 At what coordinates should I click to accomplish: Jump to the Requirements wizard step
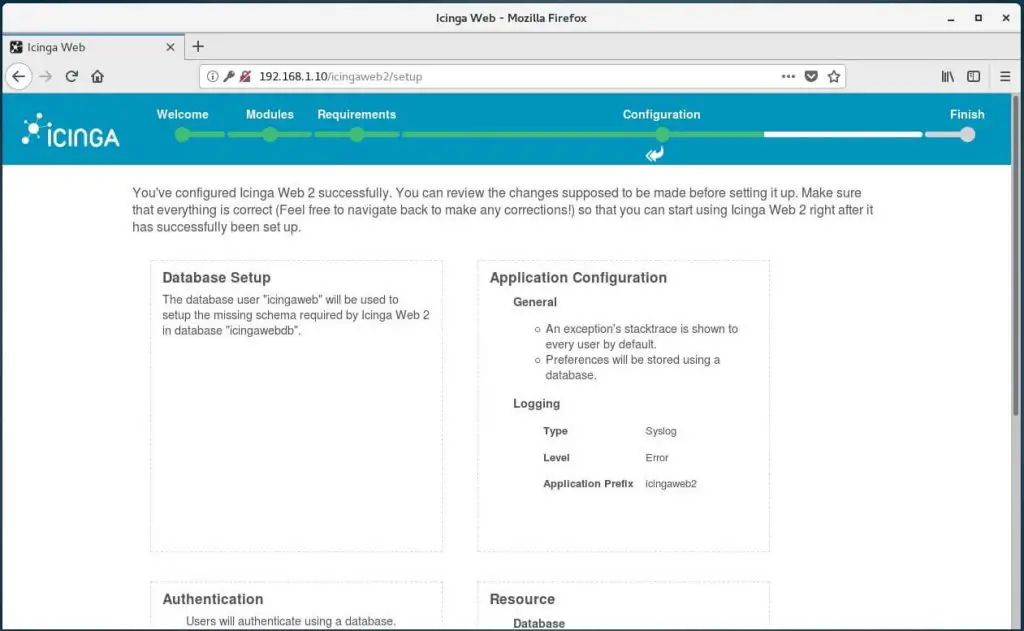coord(357,114)
